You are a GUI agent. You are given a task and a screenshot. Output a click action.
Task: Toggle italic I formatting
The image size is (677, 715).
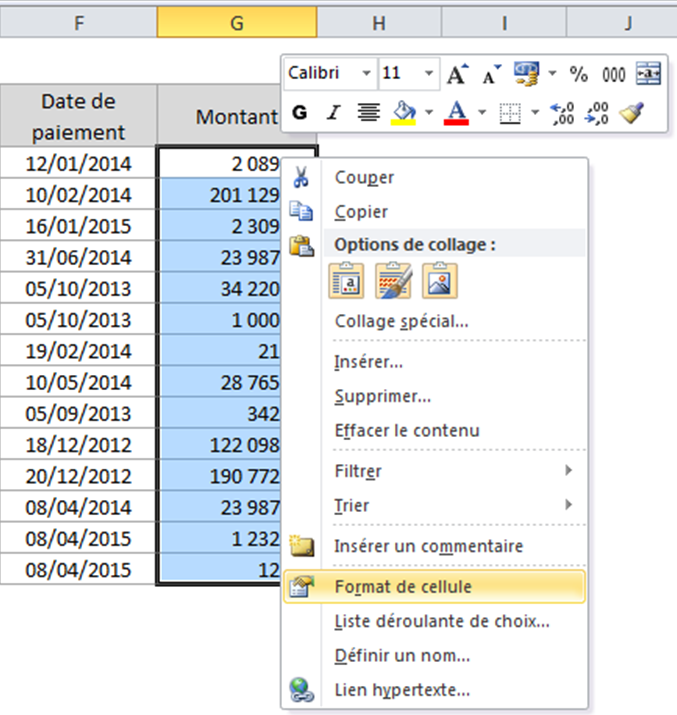(334, 112)
